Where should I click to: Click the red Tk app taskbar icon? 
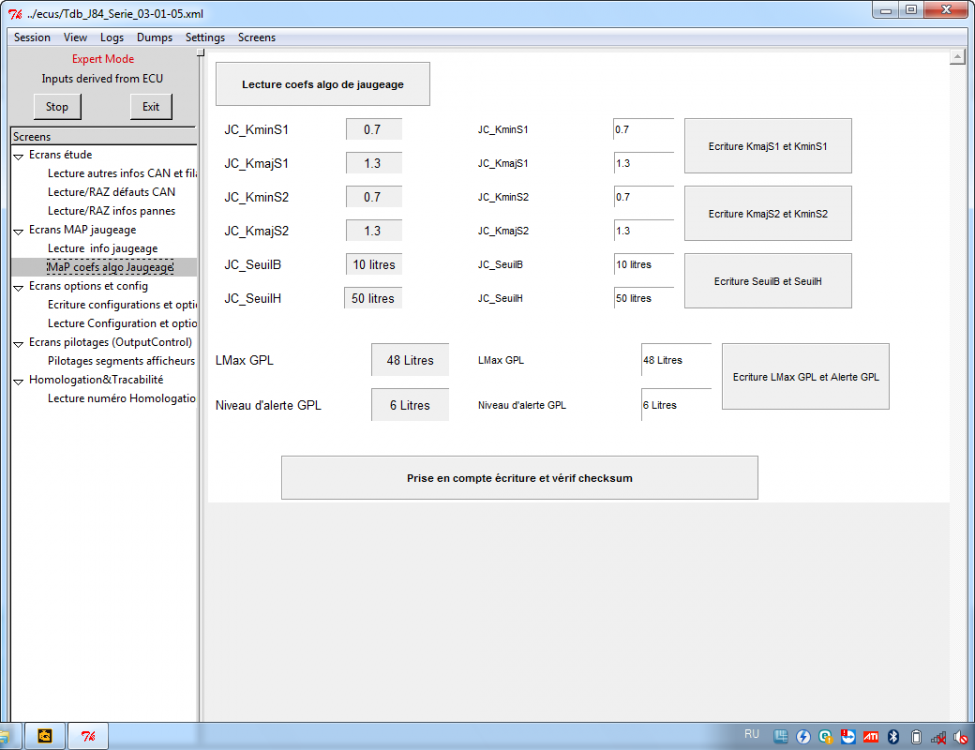click(x=88, y=736)
